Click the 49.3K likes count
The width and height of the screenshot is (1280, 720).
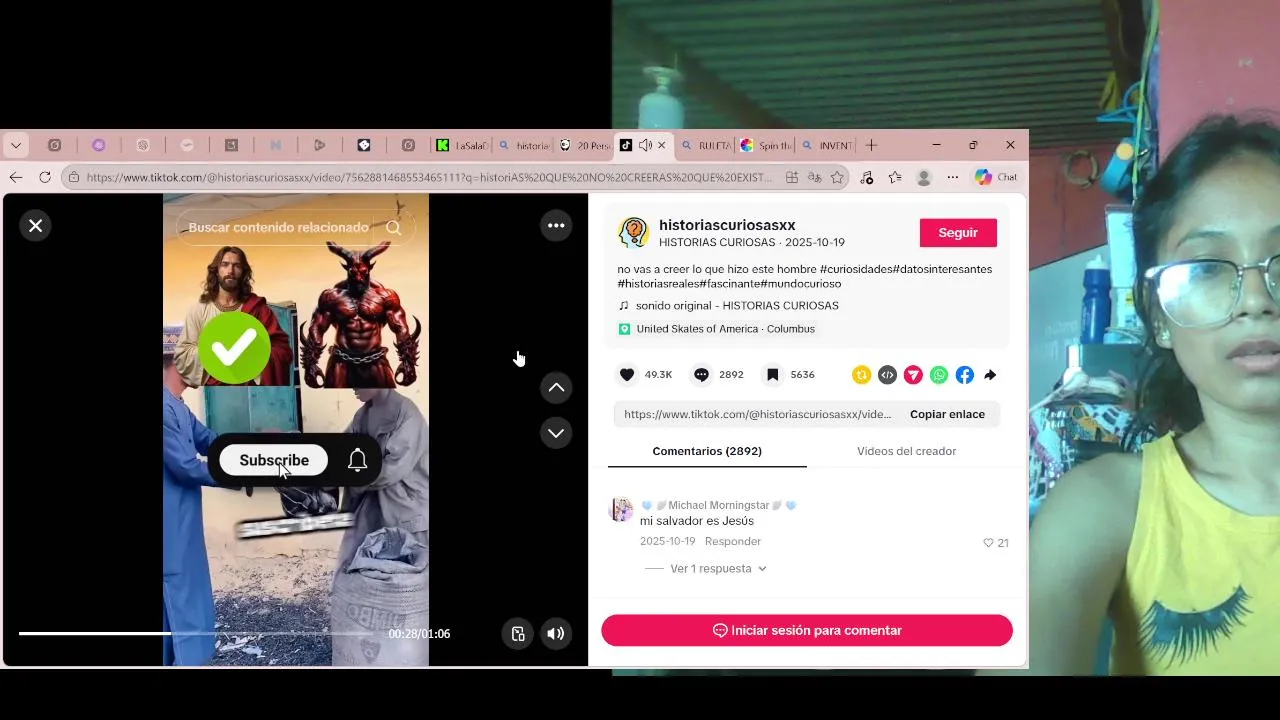pos(658,375)
